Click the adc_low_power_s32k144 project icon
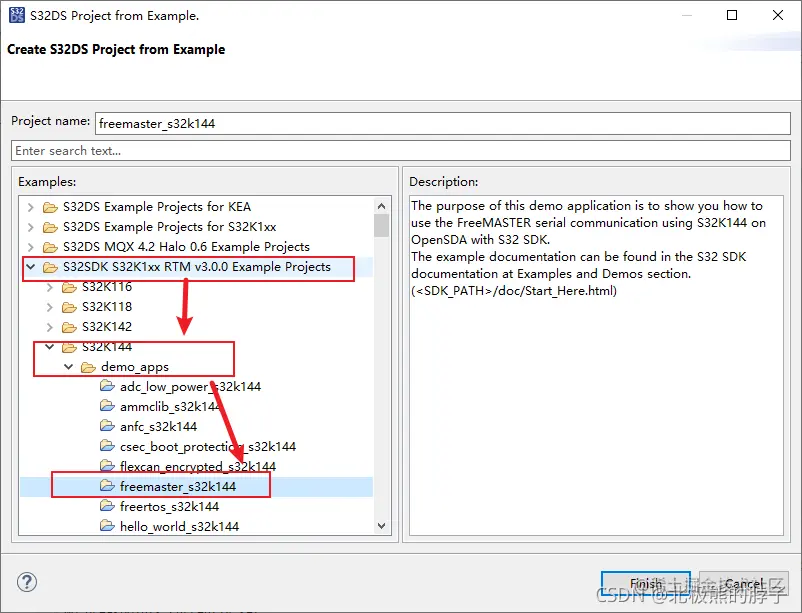802x613 pixels. [x=107, y=386]
